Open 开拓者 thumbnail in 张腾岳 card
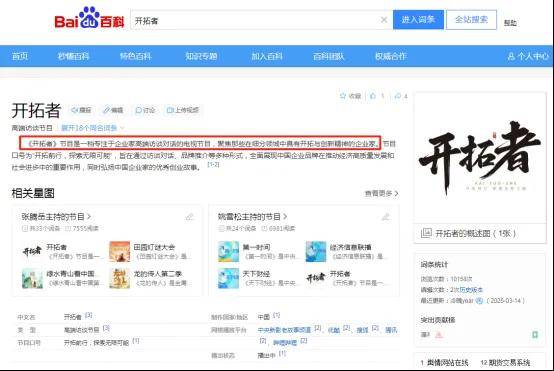554x371 pixels. (32, 251)
